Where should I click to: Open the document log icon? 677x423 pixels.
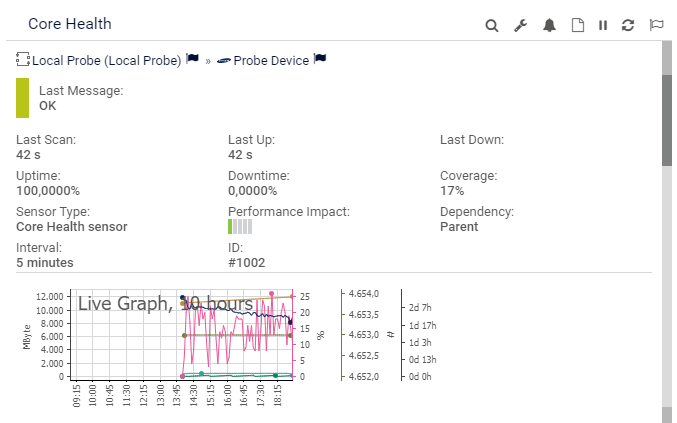(x=577, y=25)
